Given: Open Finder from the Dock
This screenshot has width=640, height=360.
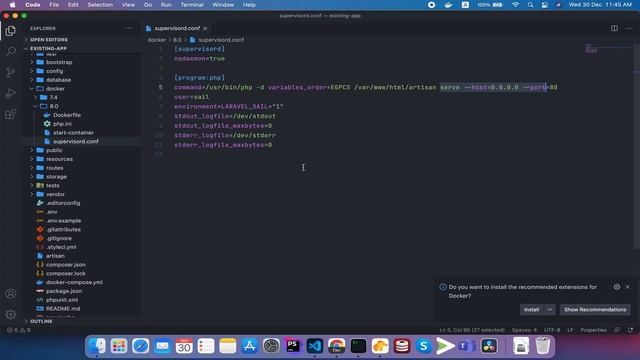Looking at the screenshot, I should 97,346.
